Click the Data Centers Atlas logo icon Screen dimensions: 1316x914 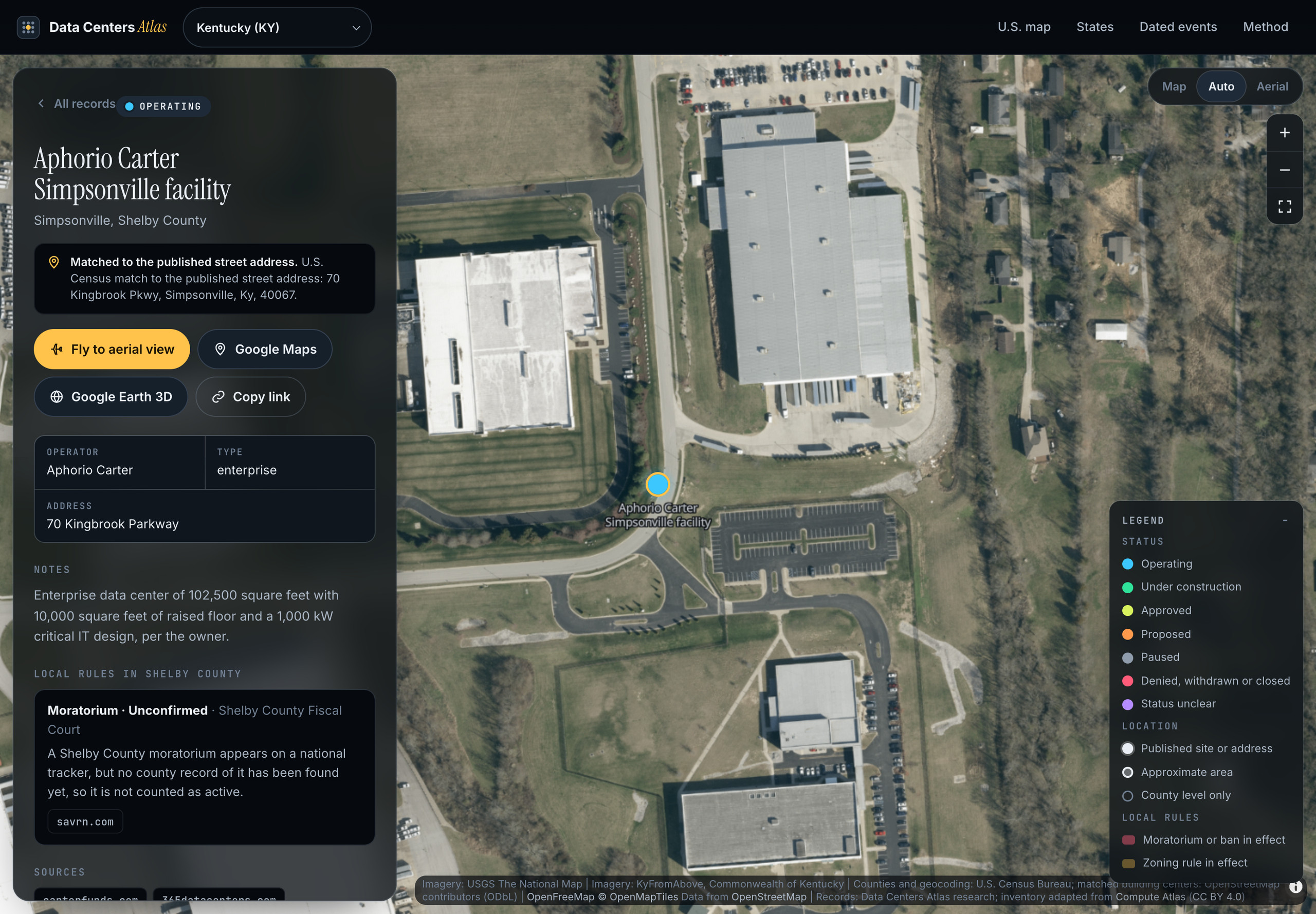[28, 27]
